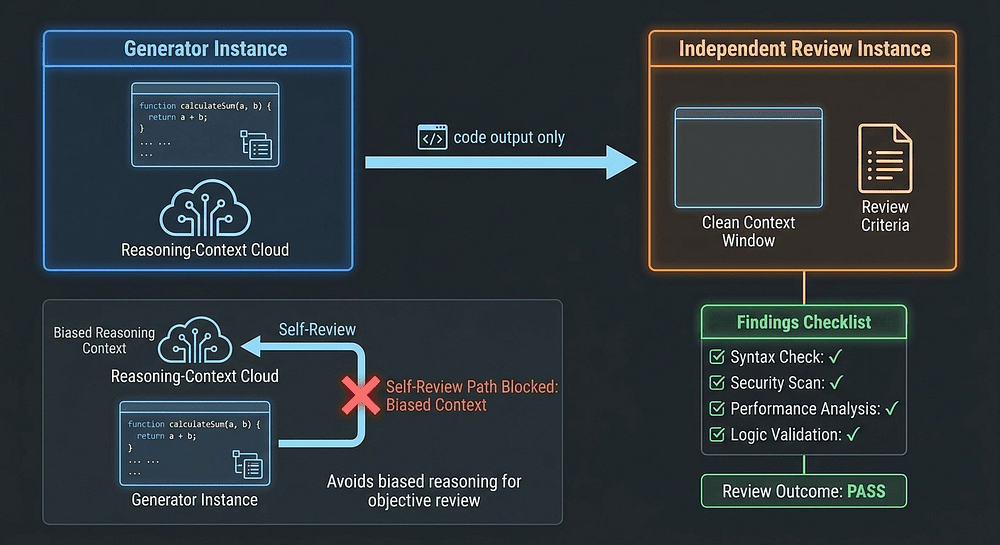Click the red X blocked-path marker
This screenshot has height=545, width=1000.
tap(360, 395)
